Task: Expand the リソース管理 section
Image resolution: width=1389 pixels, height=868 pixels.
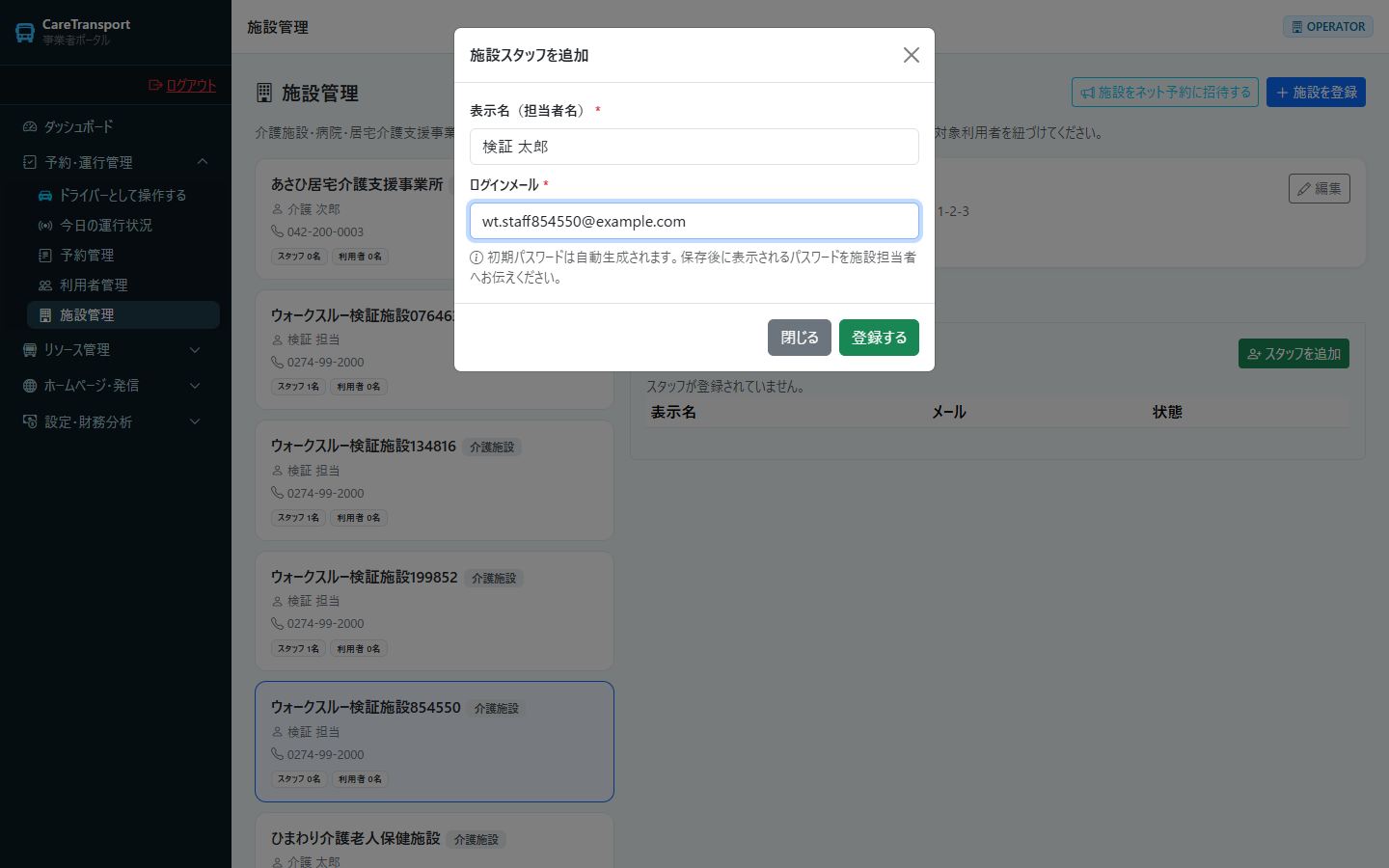Action: point(116,349)
